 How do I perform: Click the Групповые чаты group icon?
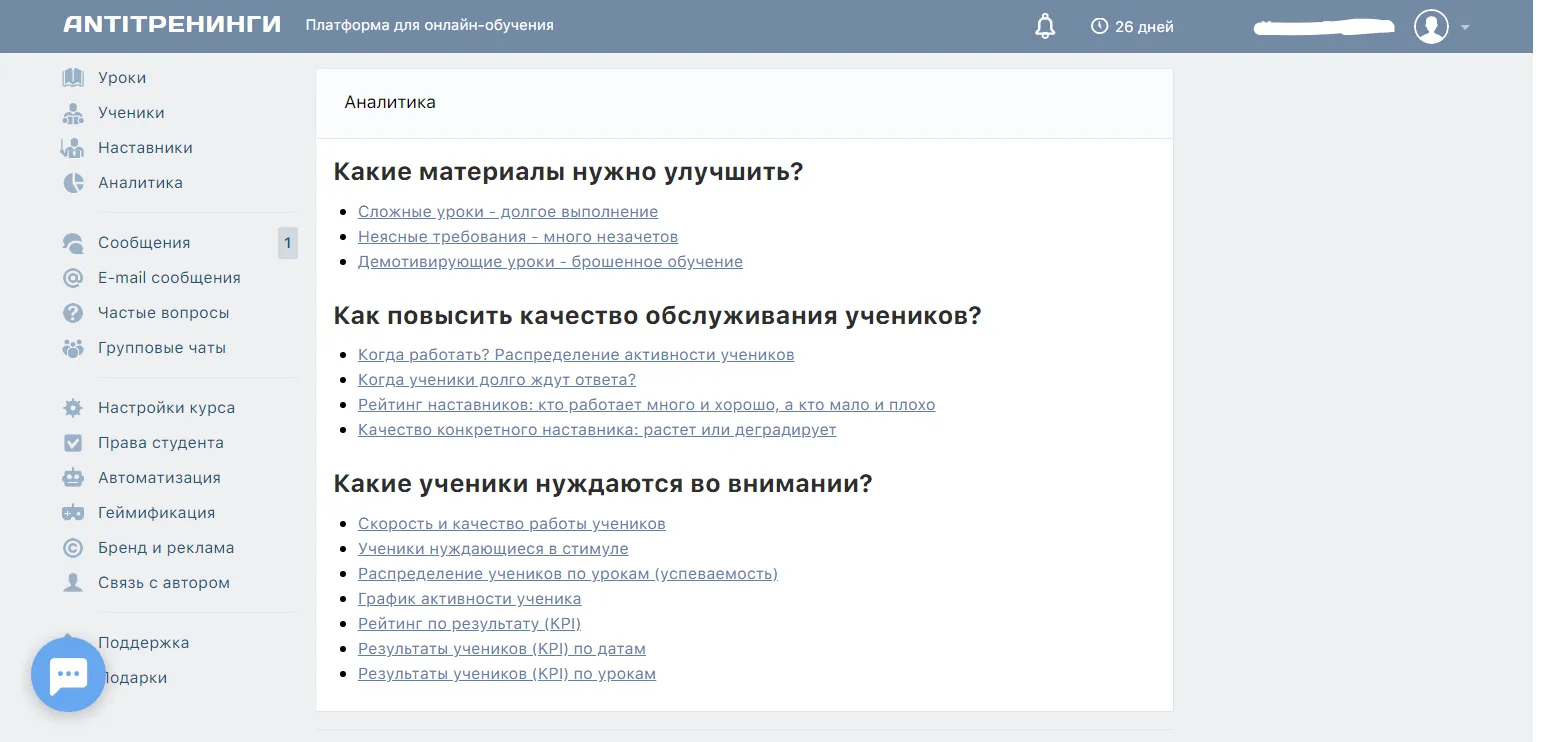[x=73, y=348]
